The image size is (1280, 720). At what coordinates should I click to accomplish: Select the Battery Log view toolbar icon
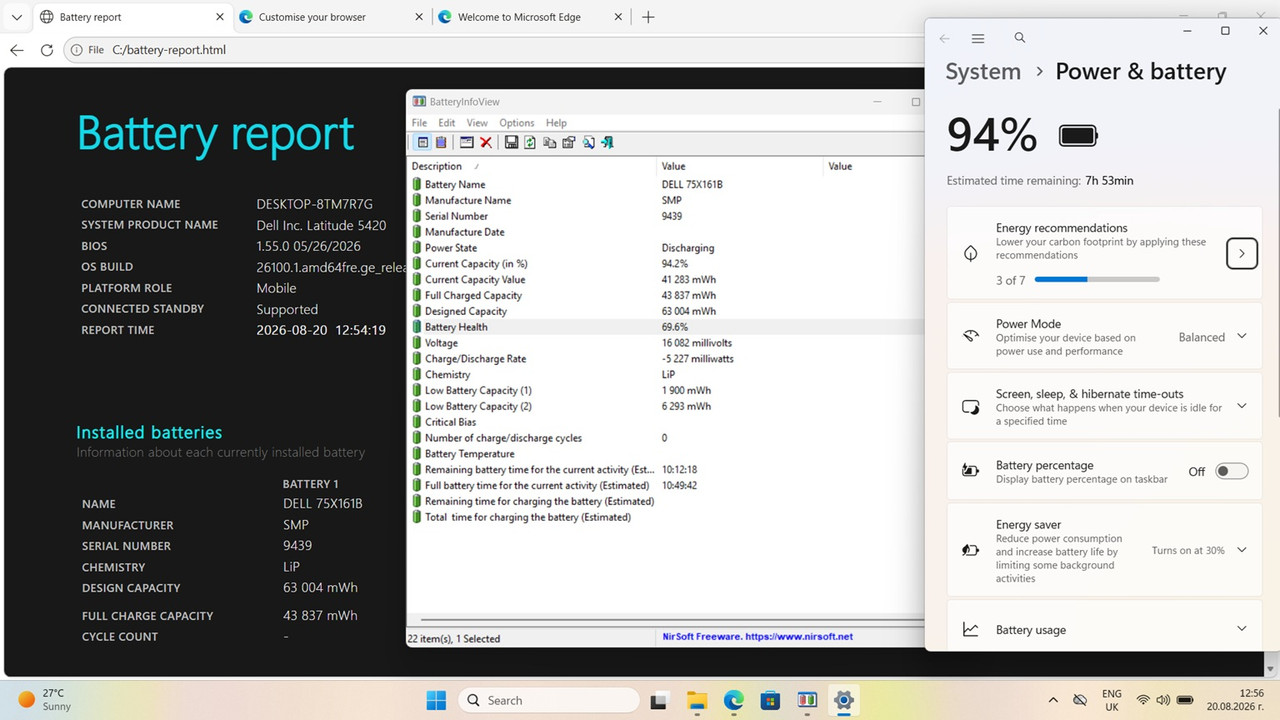(x=441, y=143)
